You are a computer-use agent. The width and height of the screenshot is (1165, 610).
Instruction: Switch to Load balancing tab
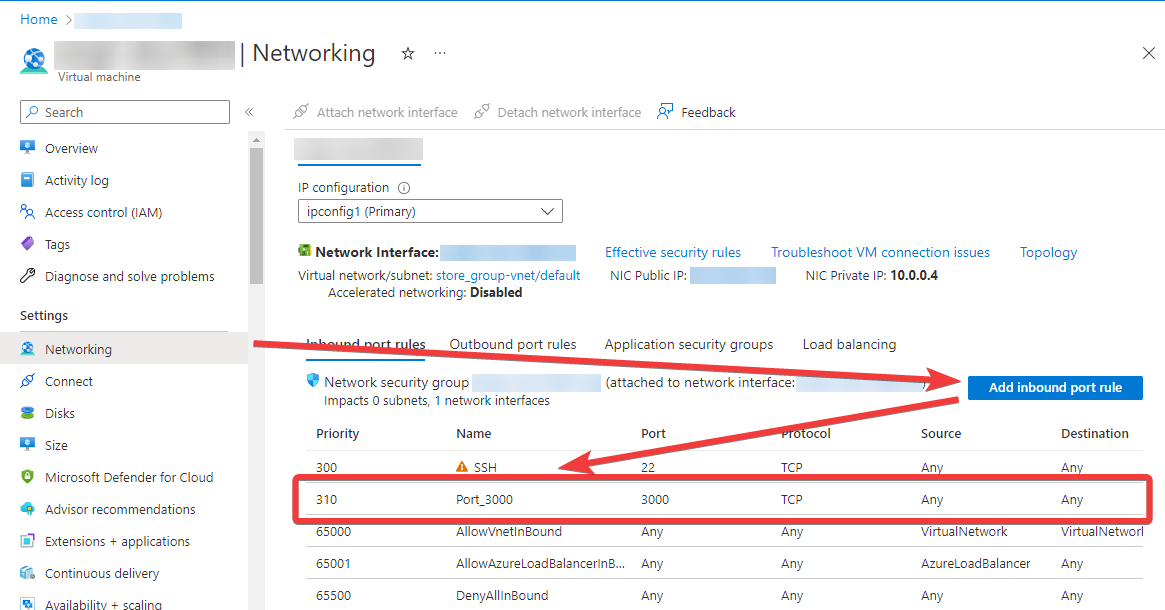[849, 345]
